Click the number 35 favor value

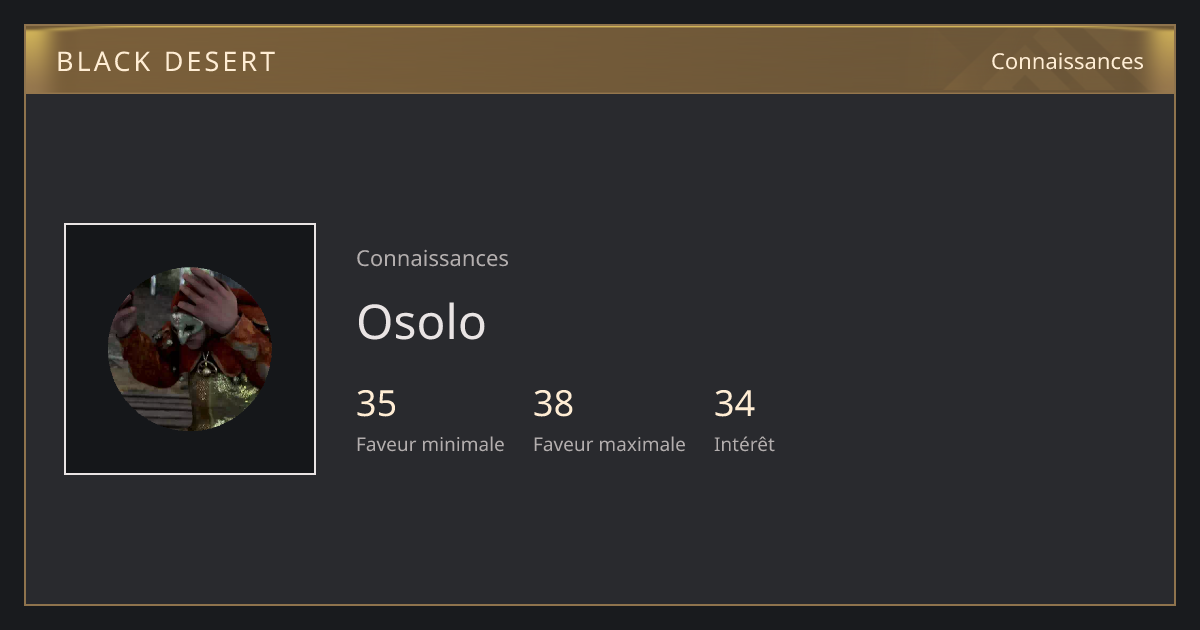coord(376,404)
